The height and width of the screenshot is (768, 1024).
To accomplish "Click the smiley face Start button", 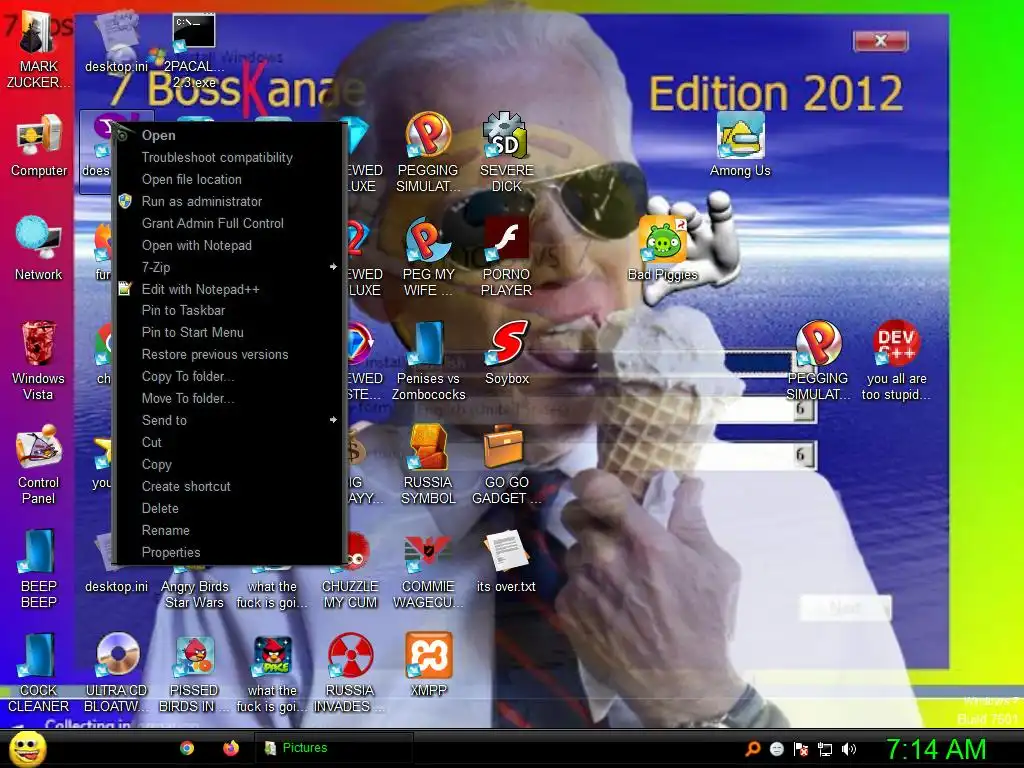I will 27,748.
